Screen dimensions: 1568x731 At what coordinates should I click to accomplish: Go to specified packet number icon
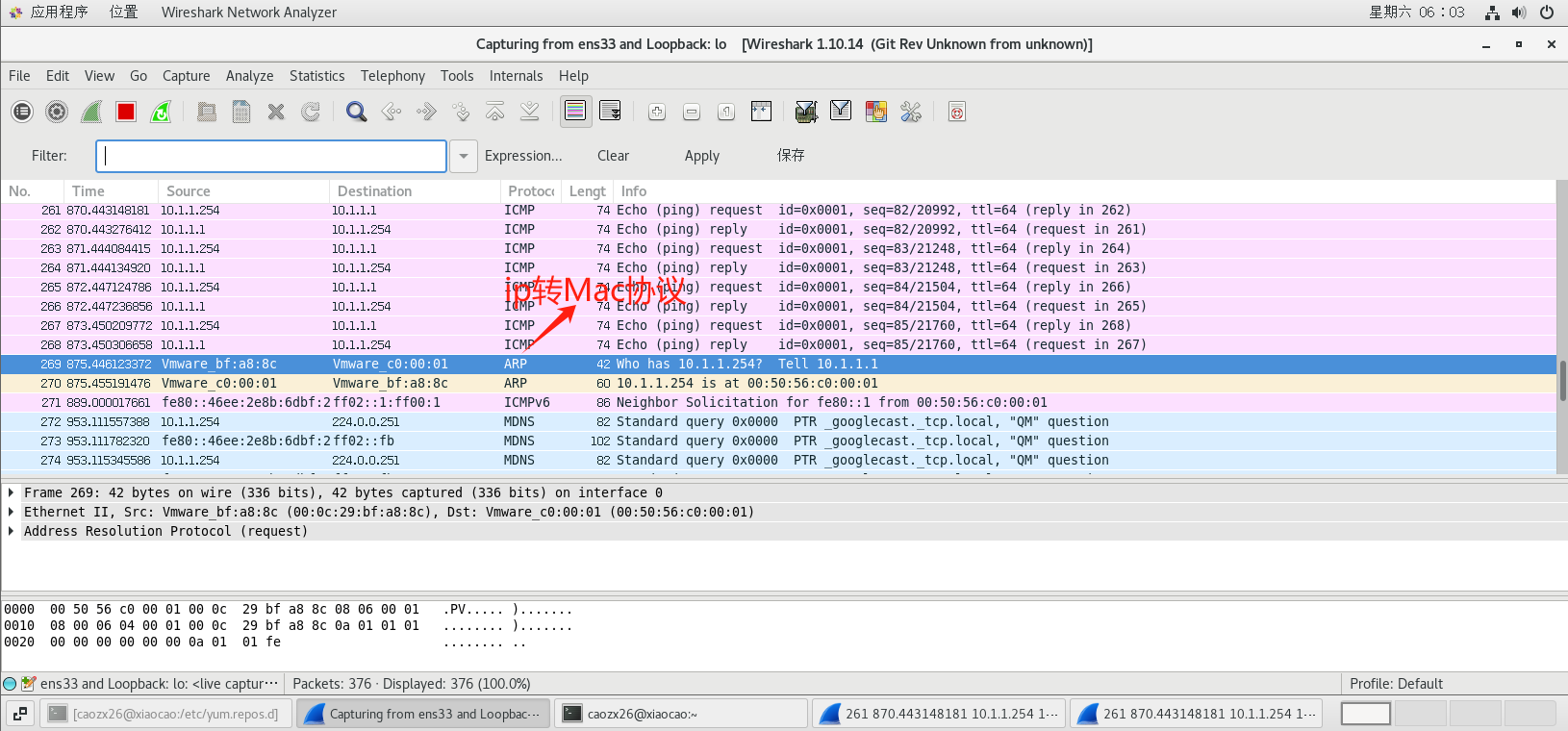click(x=461, y=112)
